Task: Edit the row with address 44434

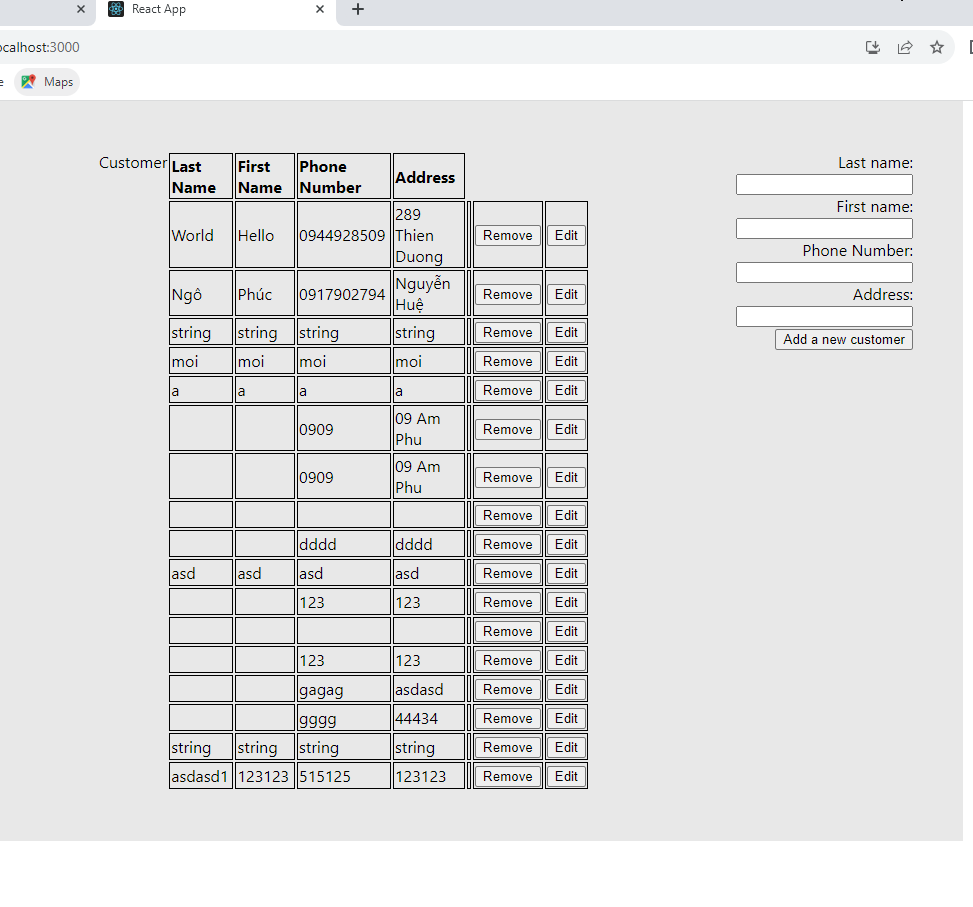Action: (x=566, y=719)
